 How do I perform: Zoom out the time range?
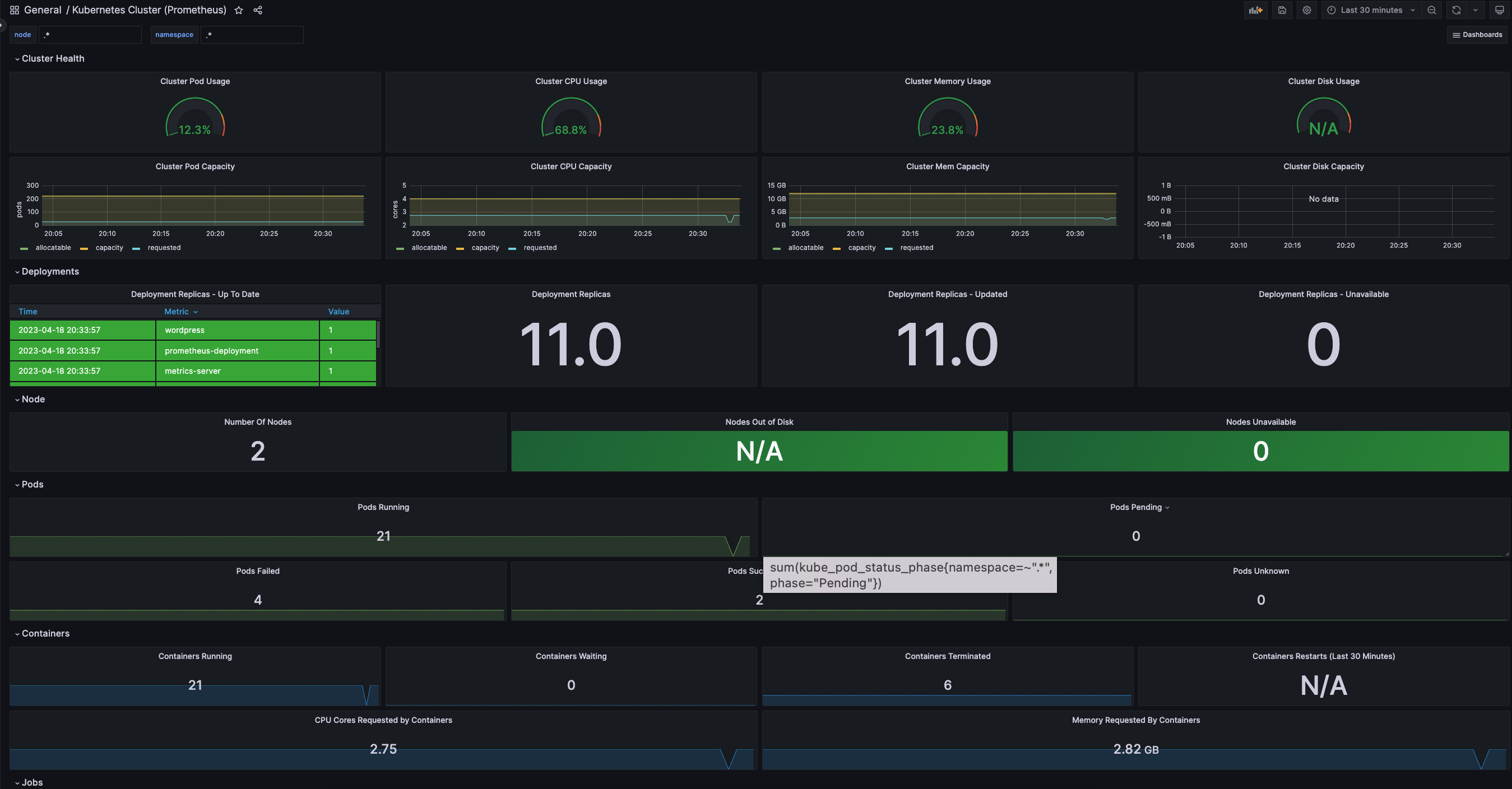[1432, 10]
